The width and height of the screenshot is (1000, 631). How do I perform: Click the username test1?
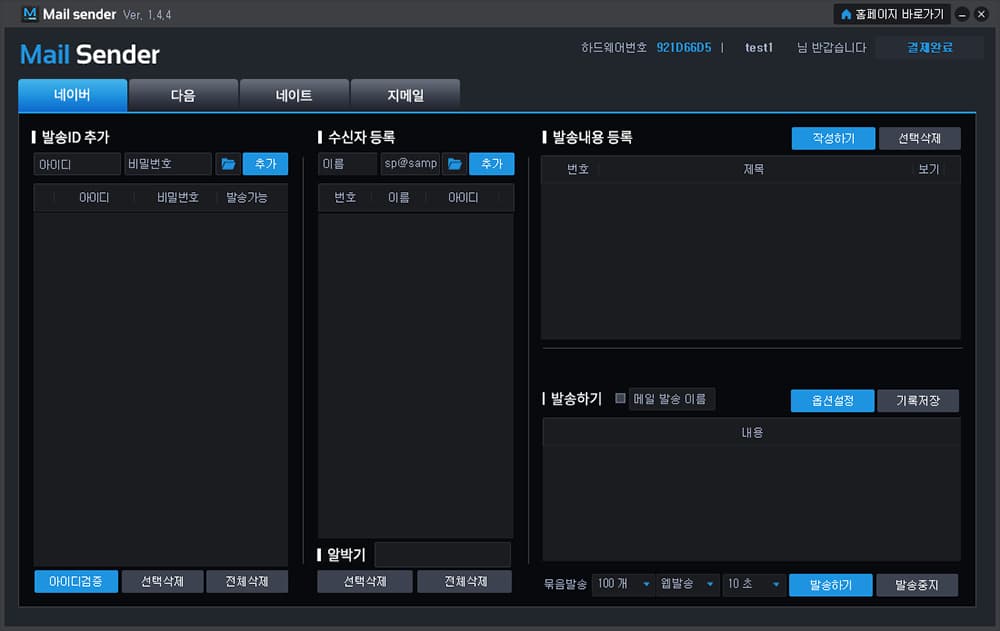tap(759, 47)
